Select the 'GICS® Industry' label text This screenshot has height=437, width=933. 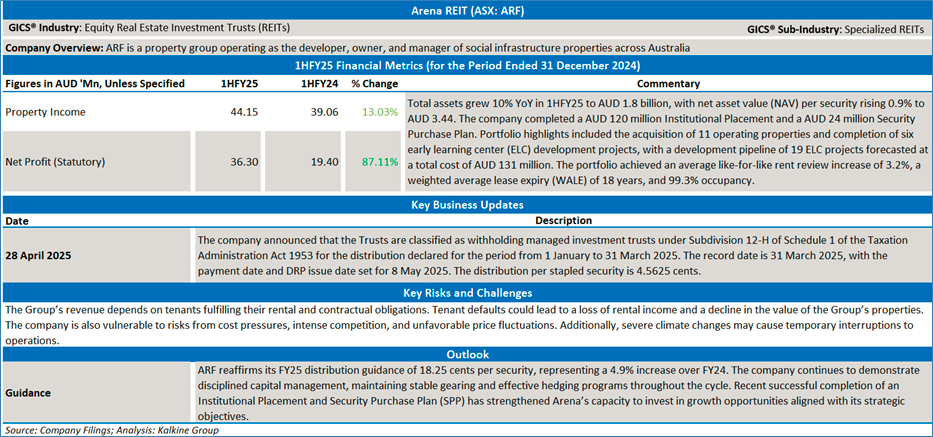(x=45, y=27)
